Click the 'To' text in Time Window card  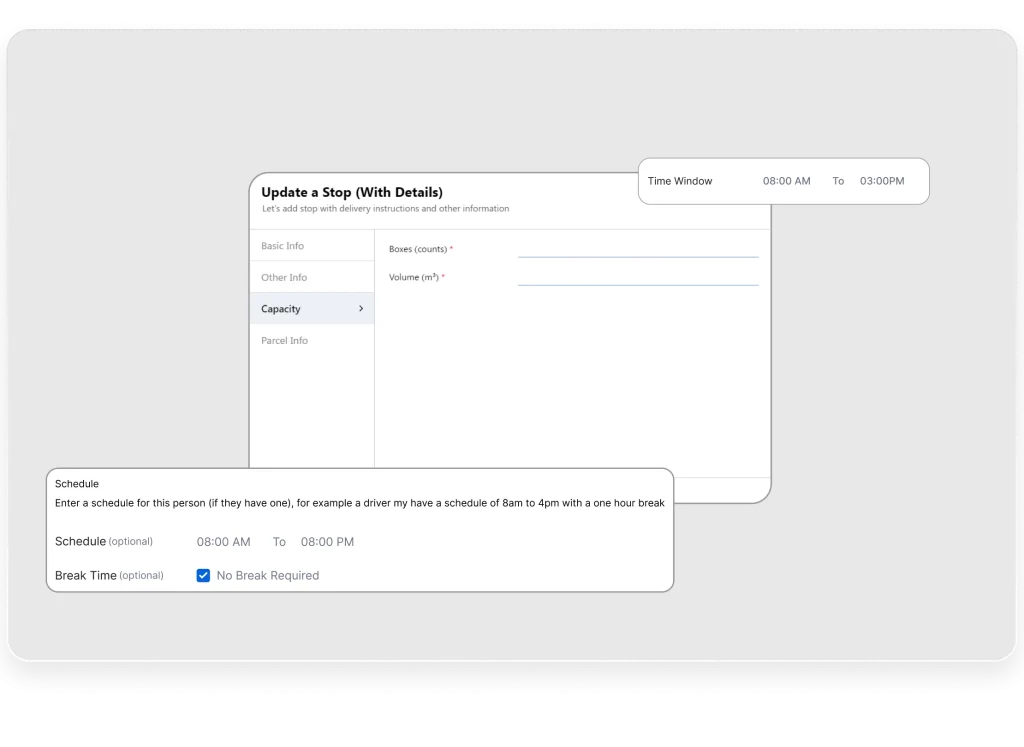838,181
